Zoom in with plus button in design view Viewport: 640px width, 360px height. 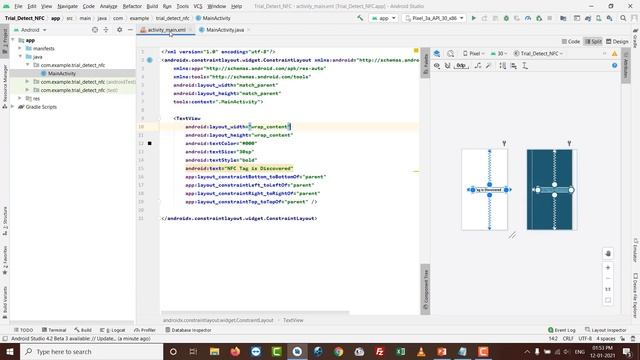[608, 268]
